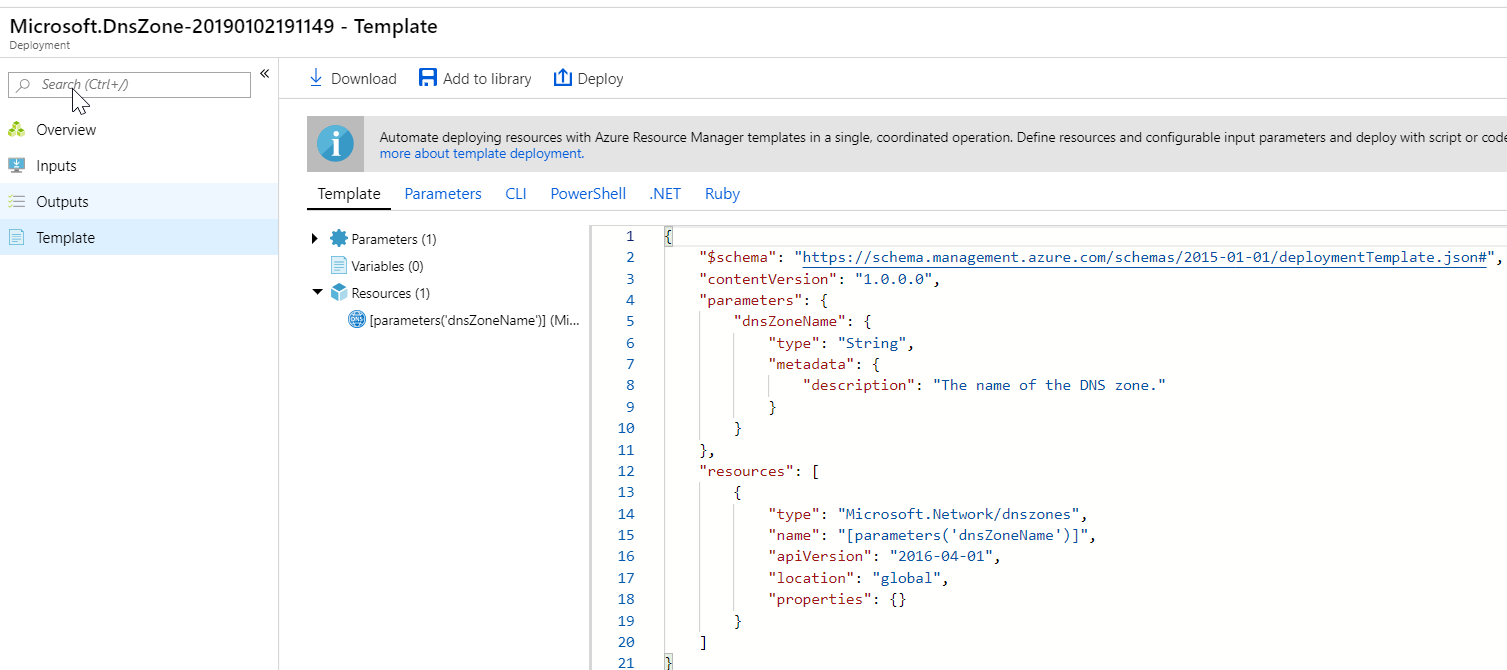Expand the Parameters (1) tree node arrow
The height and width of the screenshot is (670, 1507).
[x=315, y=239]
